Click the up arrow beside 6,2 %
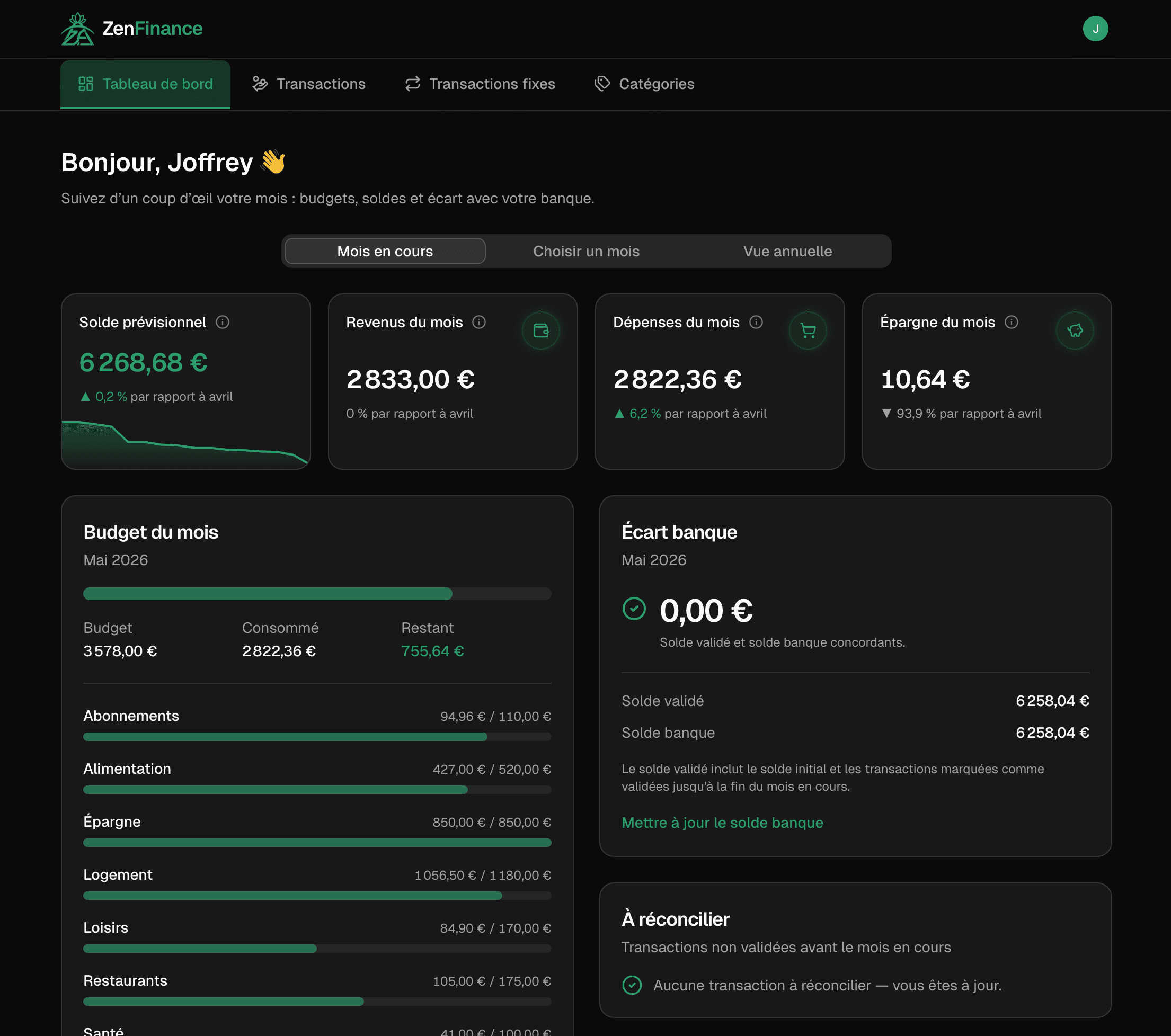This screenshot has width=1171, height=1036. point(619,414)
